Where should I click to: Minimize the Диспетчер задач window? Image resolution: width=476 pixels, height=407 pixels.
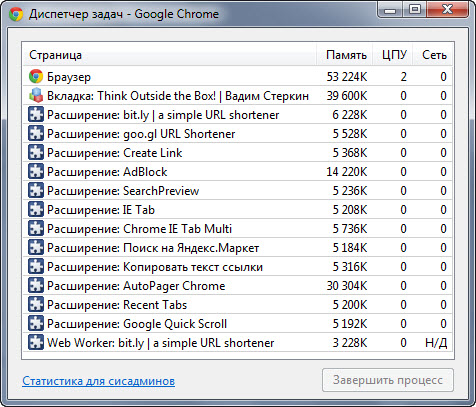coord(390,9)
